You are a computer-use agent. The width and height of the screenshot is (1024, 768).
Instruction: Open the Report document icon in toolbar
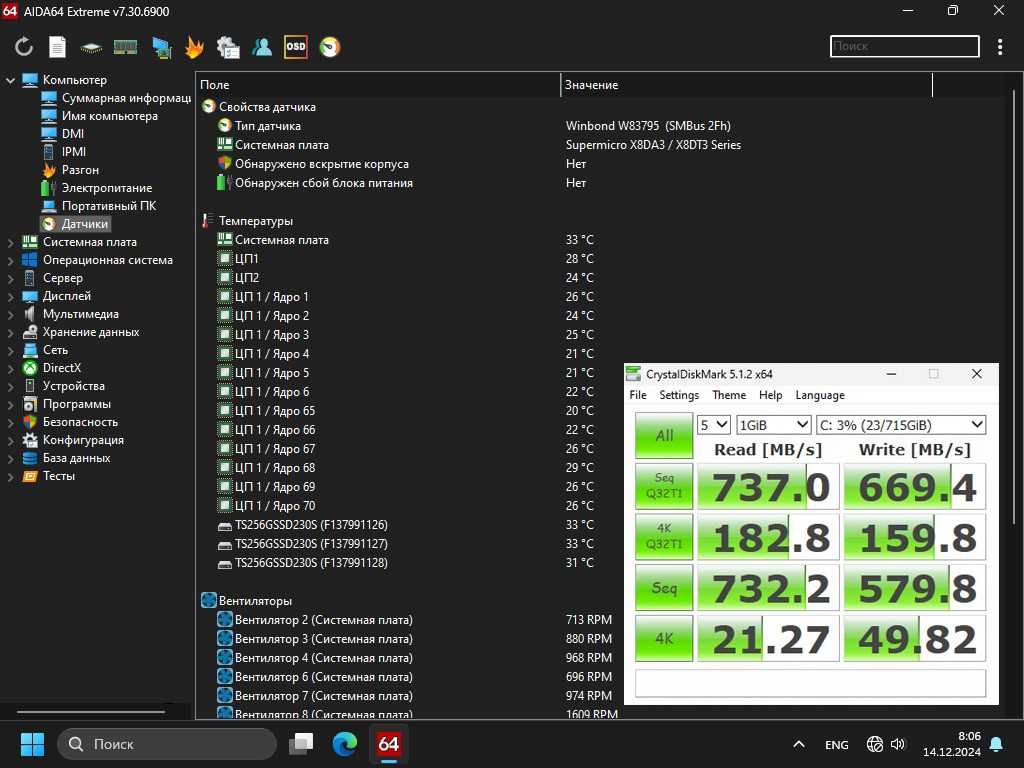click(57, 46)
